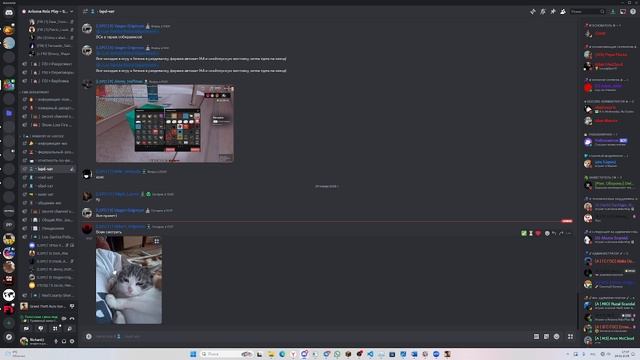640x360 pixels.
Task: Open the soundboard in voice panel
Action: pyautogui.click(x=70, y=329)
